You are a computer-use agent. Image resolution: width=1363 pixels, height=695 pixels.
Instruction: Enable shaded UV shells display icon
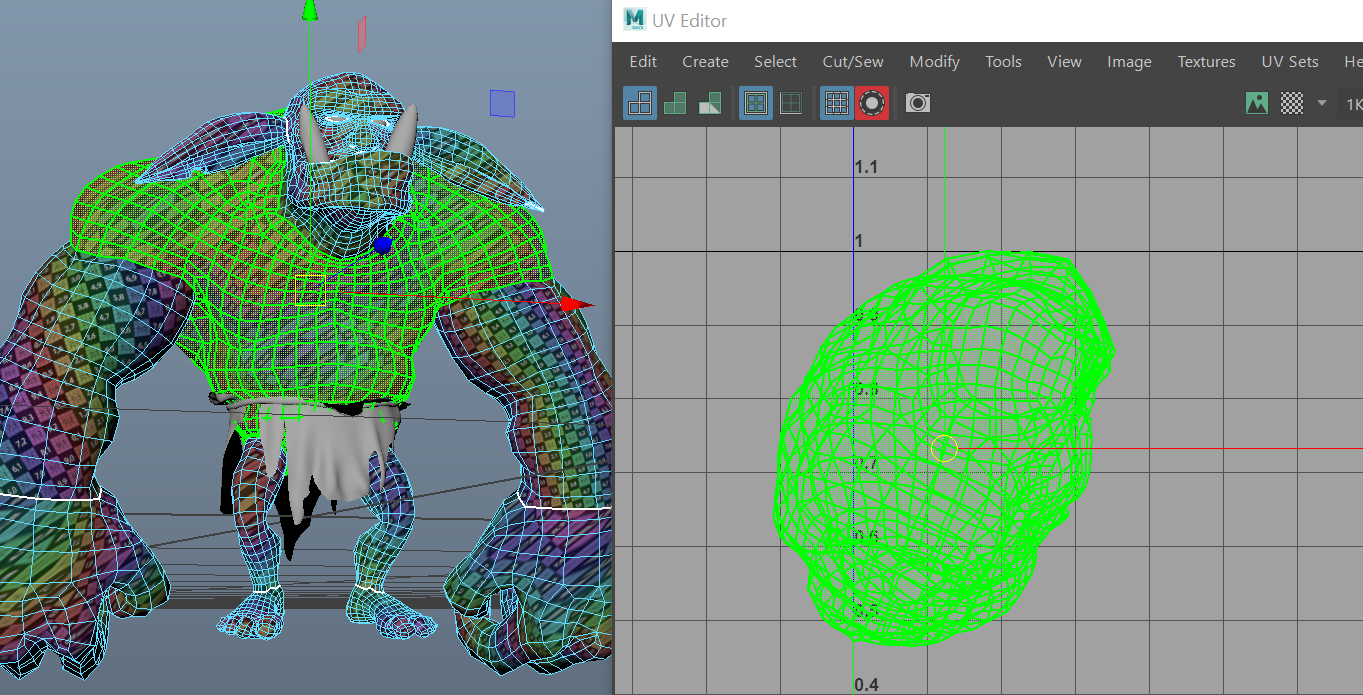675,103
